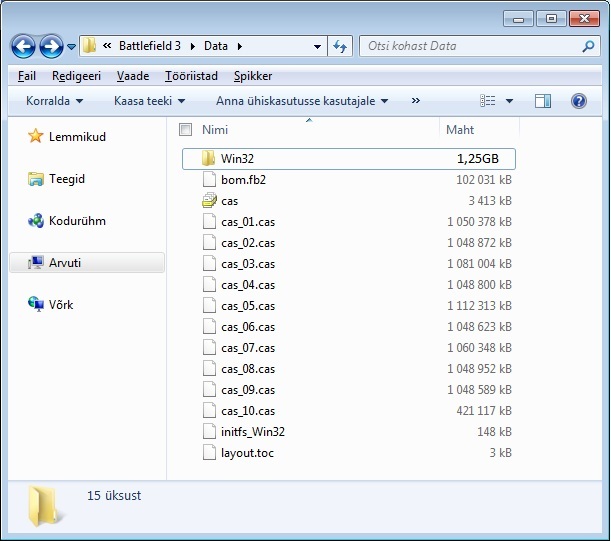Click the size value 102 031 kB
This screenshot has height=541, width=611.
(x=484, y=180)
